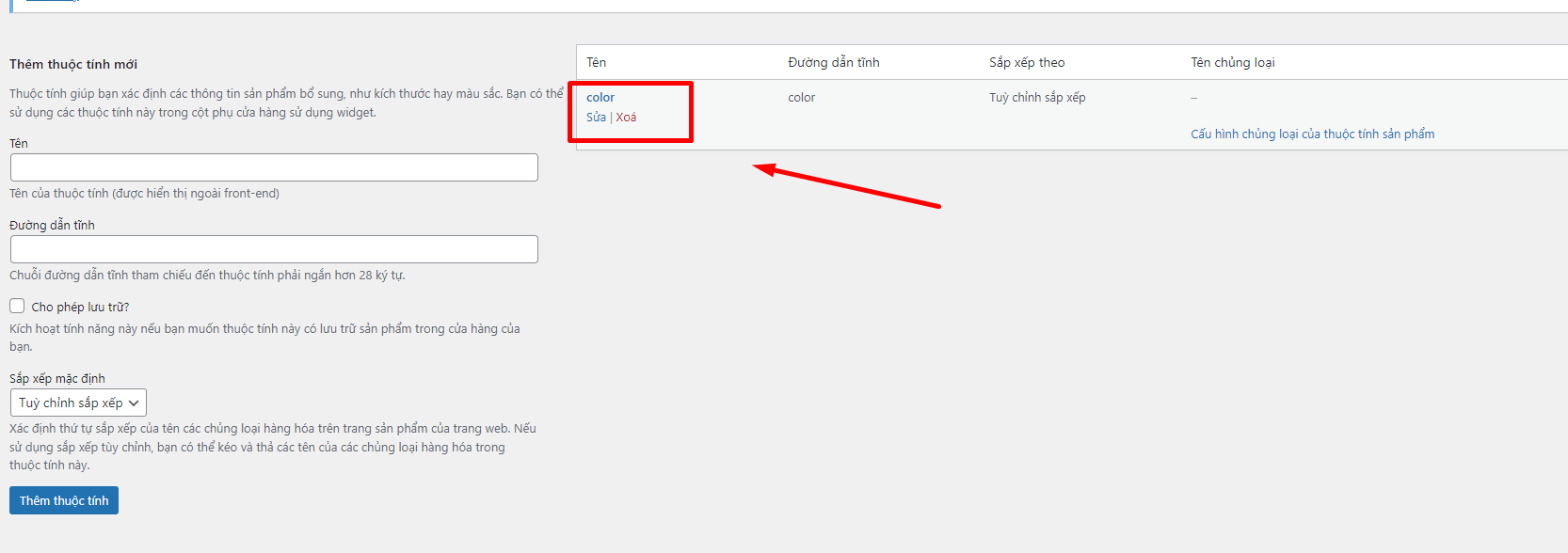1568x553 pixels.
Task: Click the chevron arrow on Tuỳ chỉnh sắp xếp
Action: click(134, 403)
